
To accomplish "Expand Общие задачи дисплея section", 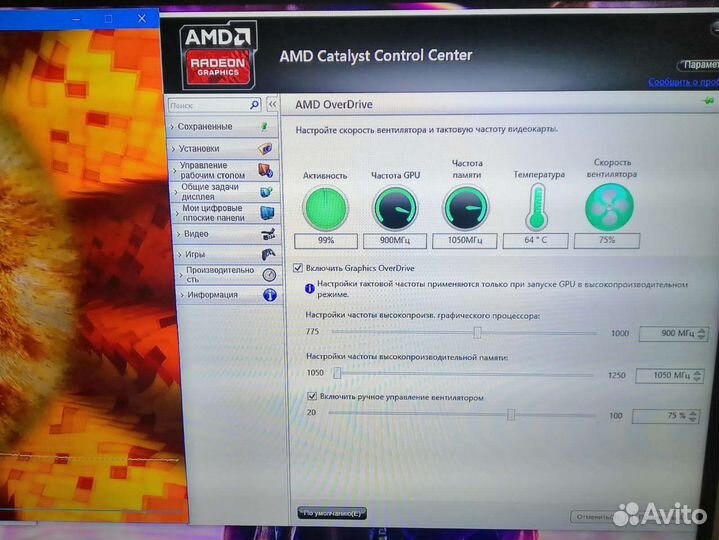I will [225, 192].
